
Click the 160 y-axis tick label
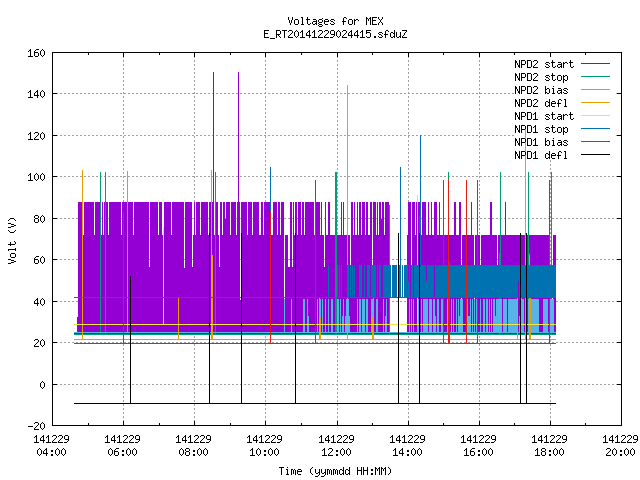click(36, 53)
